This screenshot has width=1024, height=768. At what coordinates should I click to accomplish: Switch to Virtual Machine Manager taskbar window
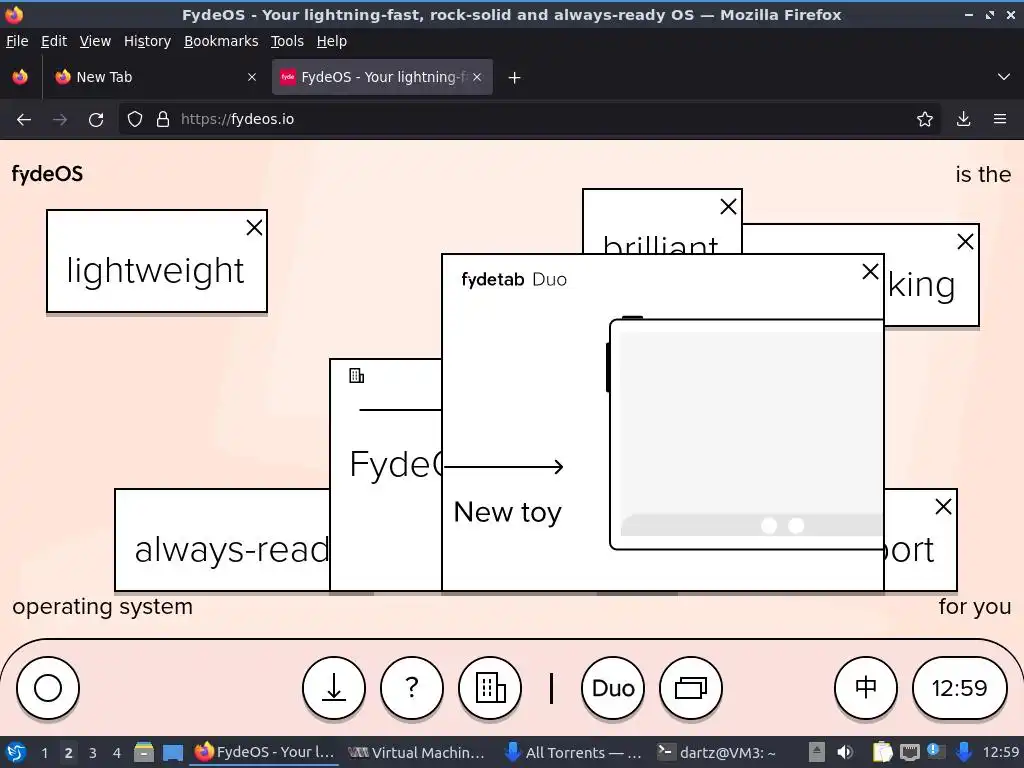tap(418, 752)
